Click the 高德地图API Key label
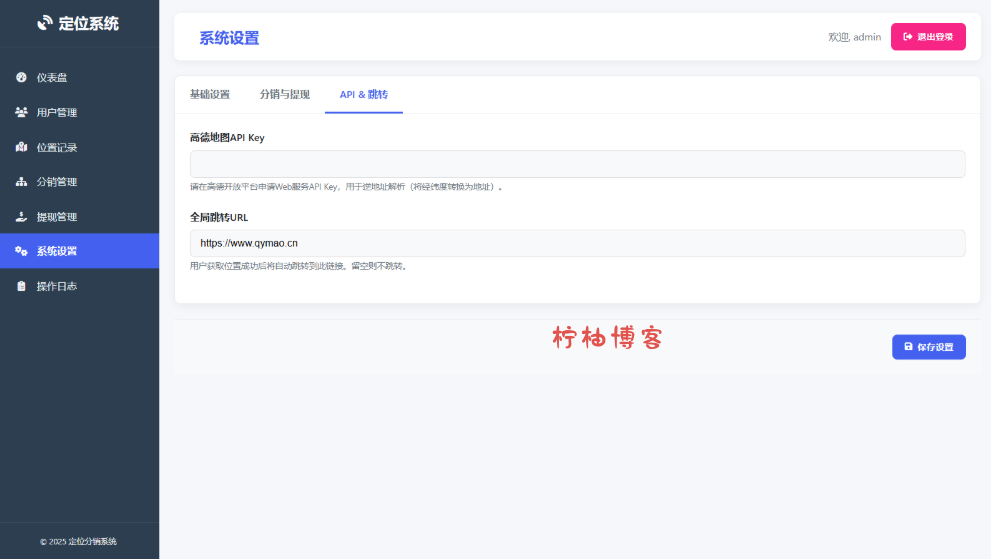Screen dimensions: 991x559 coord(227,137)
